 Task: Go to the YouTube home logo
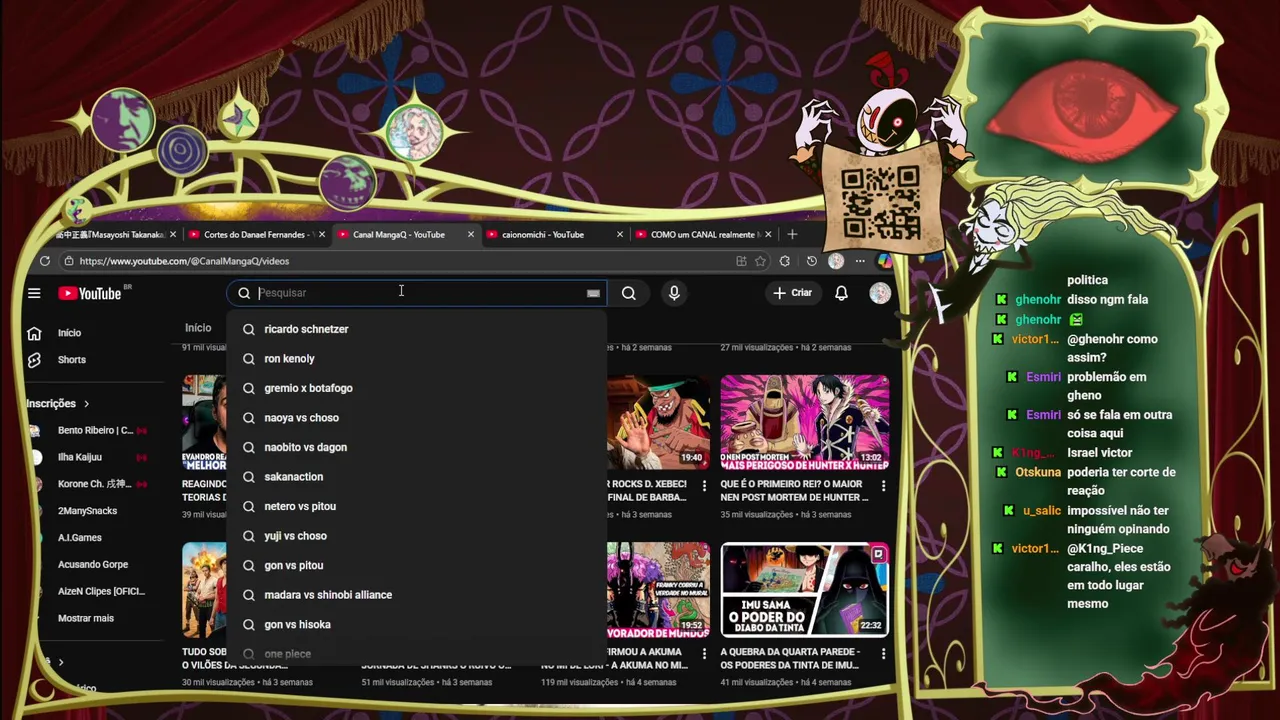[90, 293]
